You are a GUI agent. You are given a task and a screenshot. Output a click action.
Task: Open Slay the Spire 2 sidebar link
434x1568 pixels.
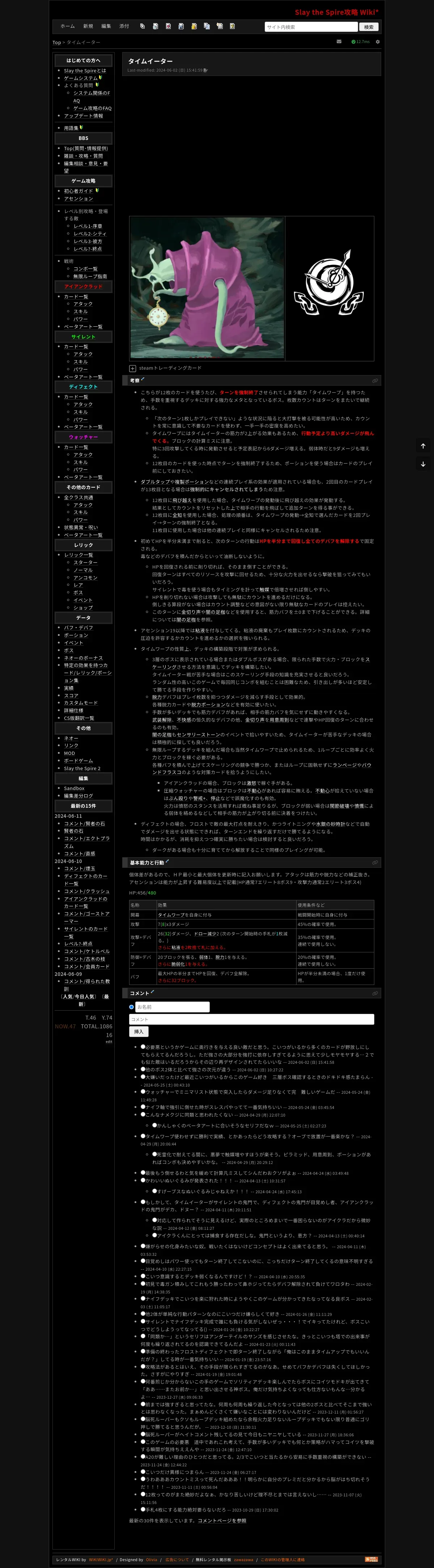82,768
